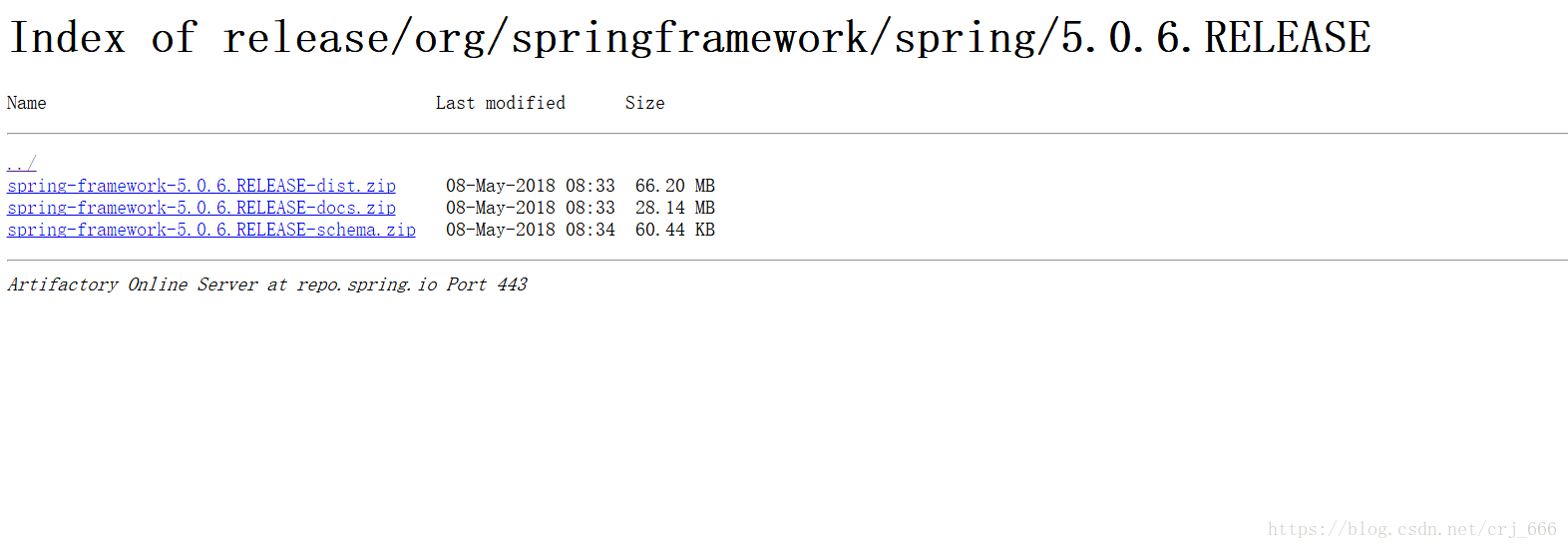The height and width of the screenshot is (549, 1568).
Task: Click the docs.zip row modified date
Action: click(x=531, y=208)
